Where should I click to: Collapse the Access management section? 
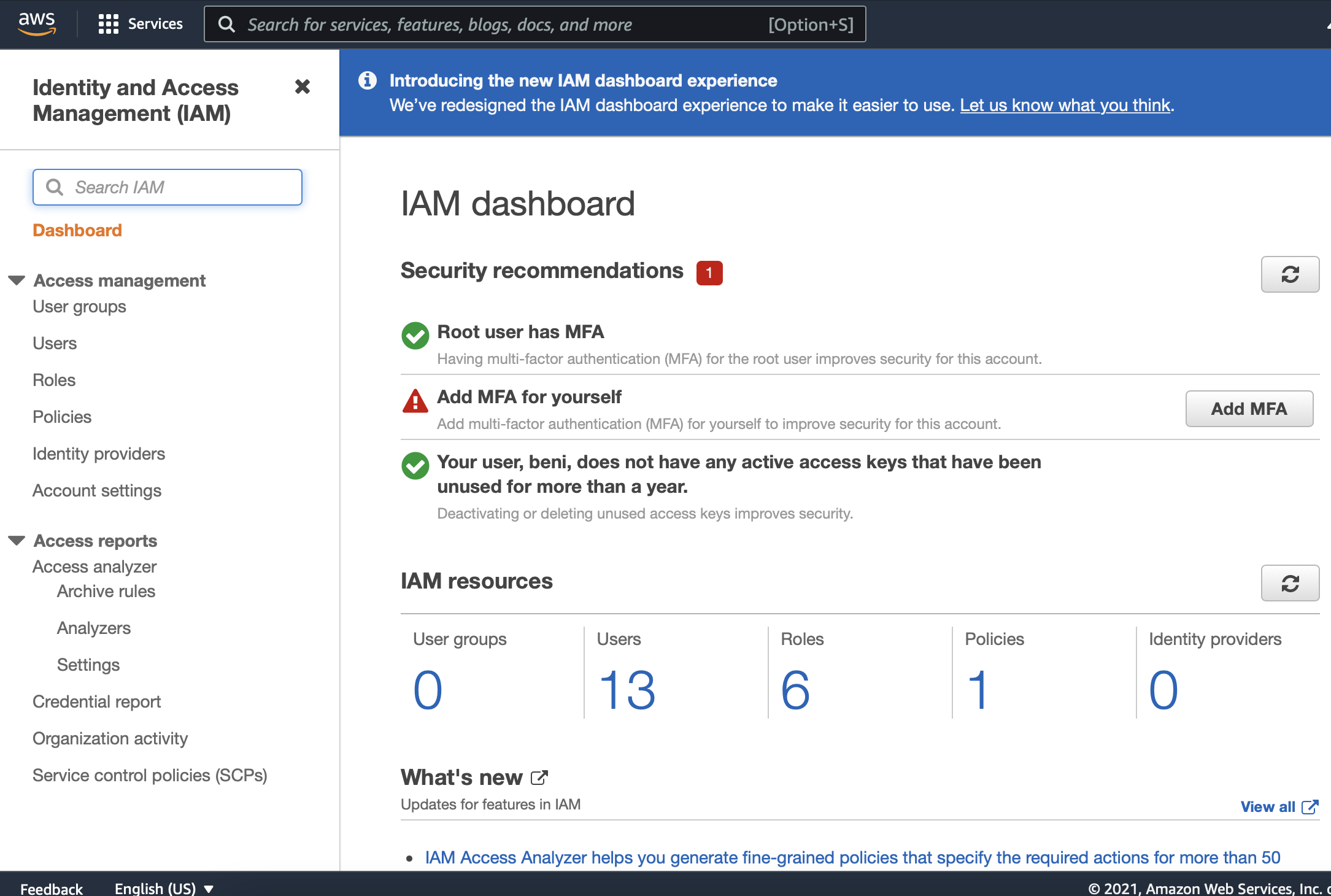click(17, 280)
